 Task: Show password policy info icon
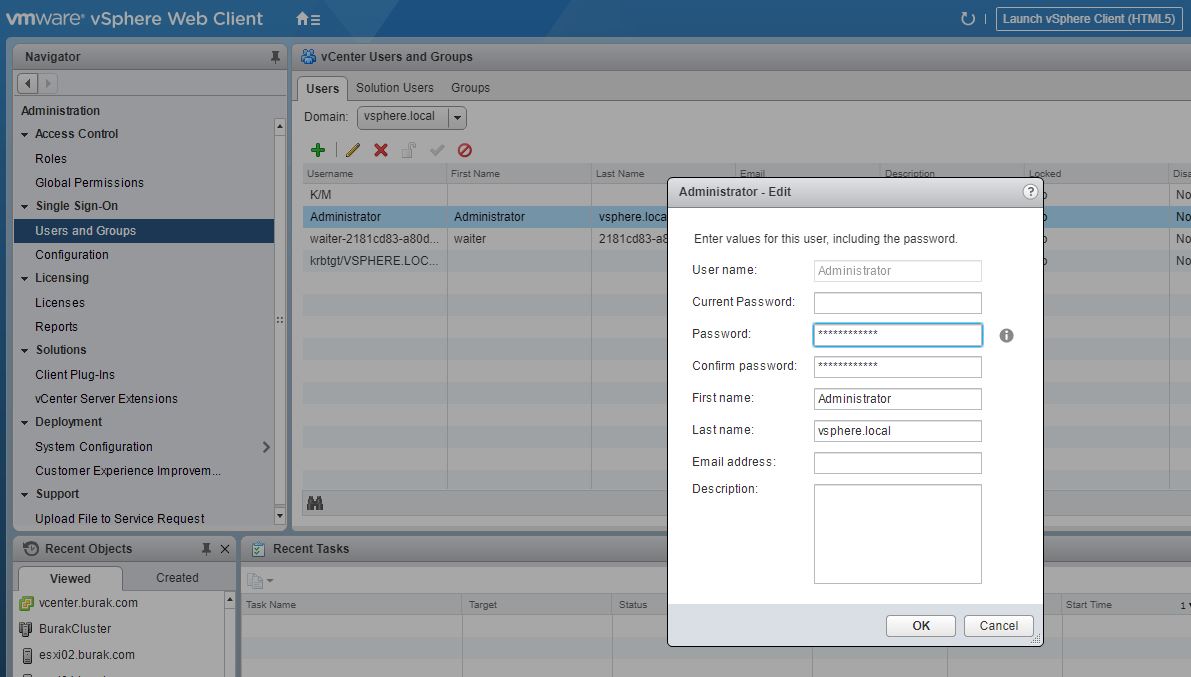[x=1006, y=335]
